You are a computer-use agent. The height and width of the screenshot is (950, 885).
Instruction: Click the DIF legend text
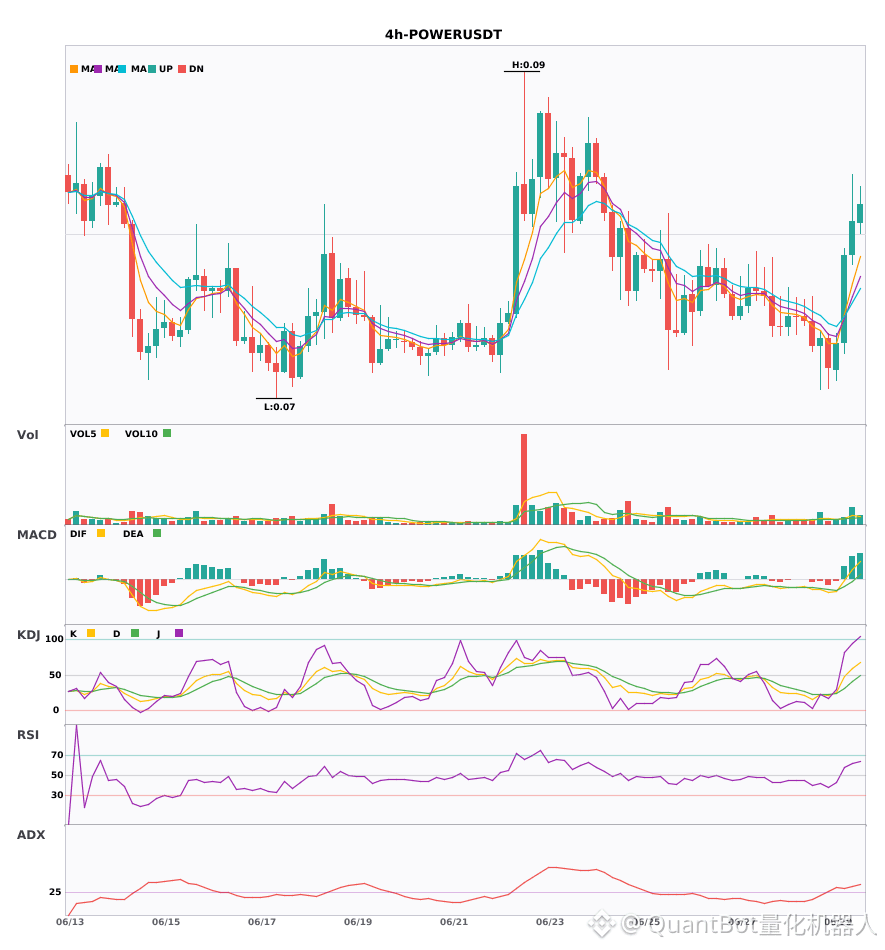point(78,534)
